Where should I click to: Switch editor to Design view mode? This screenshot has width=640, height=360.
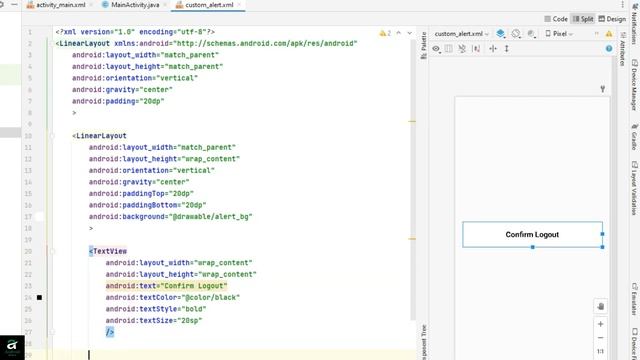point(612,19)
